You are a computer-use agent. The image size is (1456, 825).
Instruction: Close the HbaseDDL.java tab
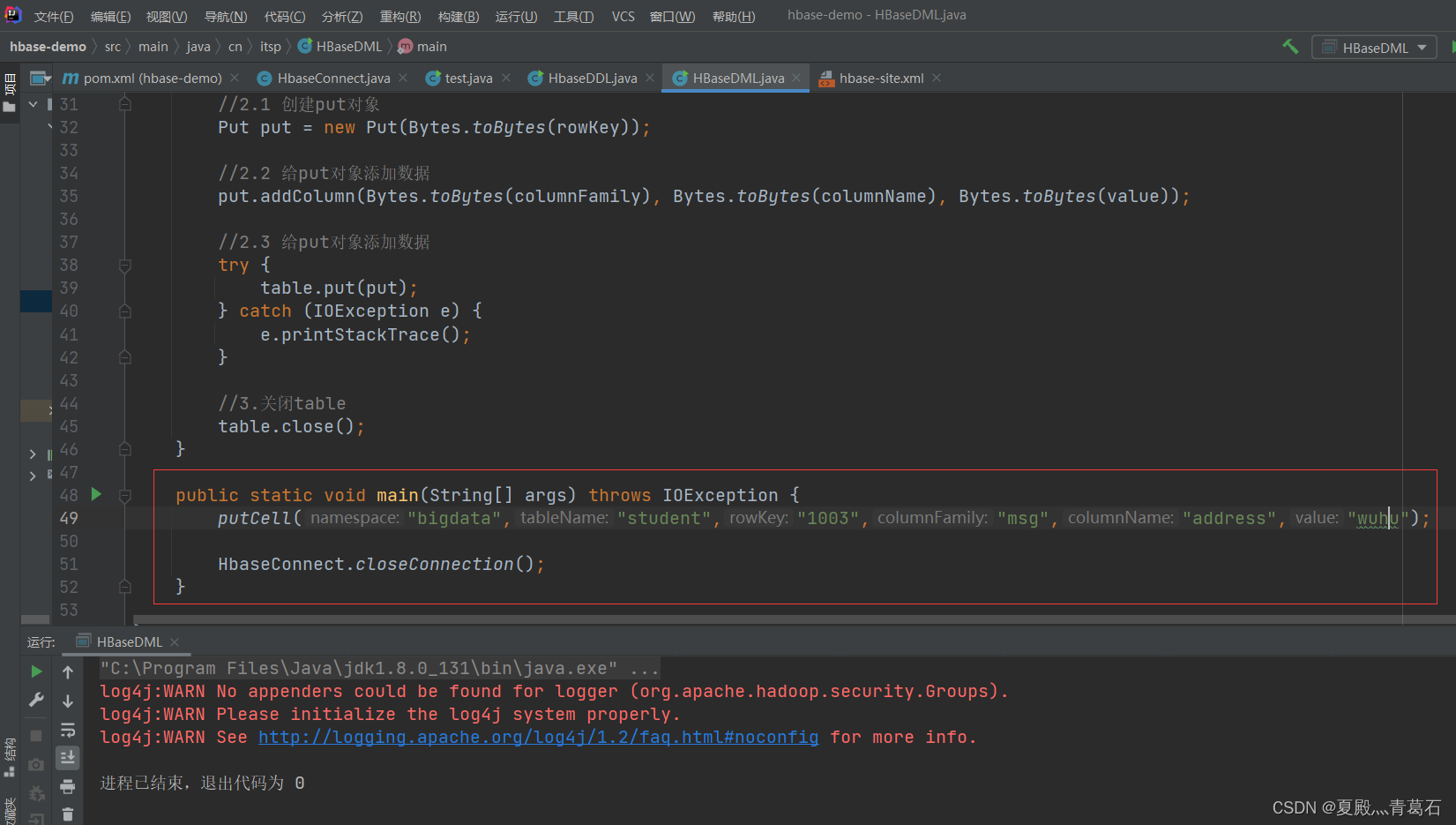click(x=650, y=78)
